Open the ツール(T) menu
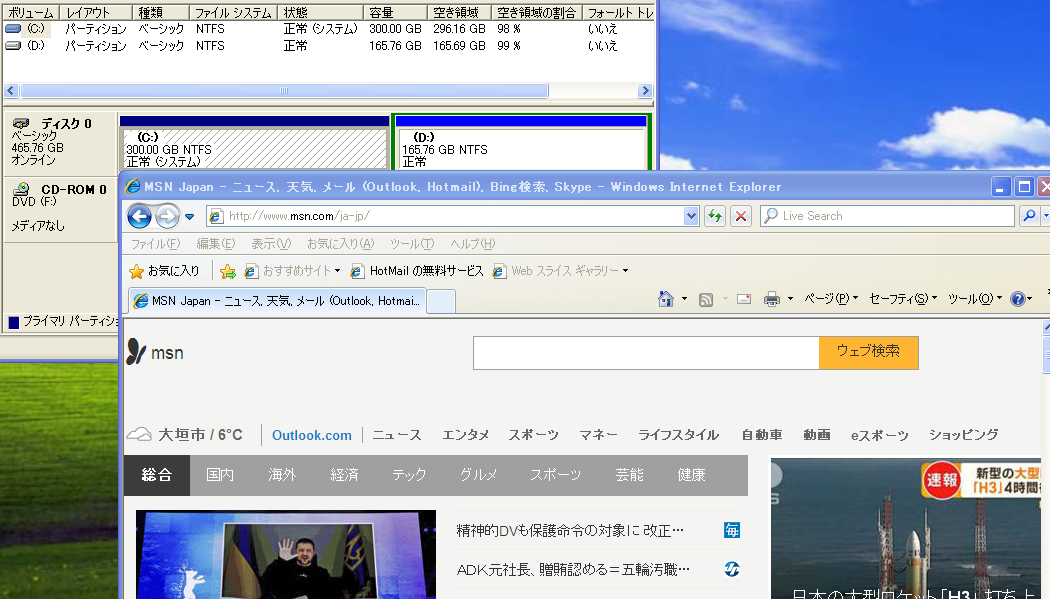This screenshot has height=599, width=1050. (412, 244)
